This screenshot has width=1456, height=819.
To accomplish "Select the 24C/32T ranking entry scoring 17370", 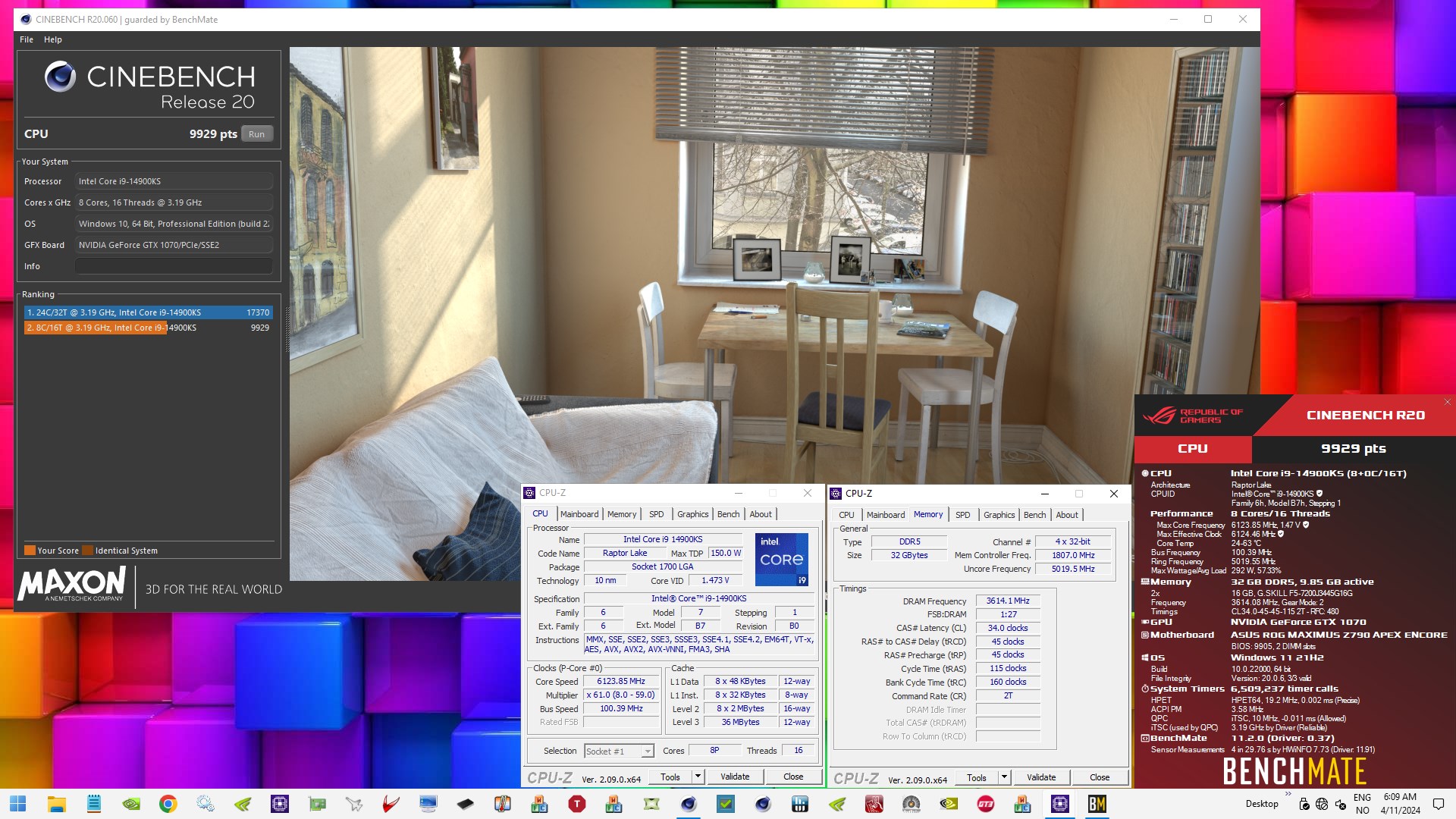I will pos(148,312).
